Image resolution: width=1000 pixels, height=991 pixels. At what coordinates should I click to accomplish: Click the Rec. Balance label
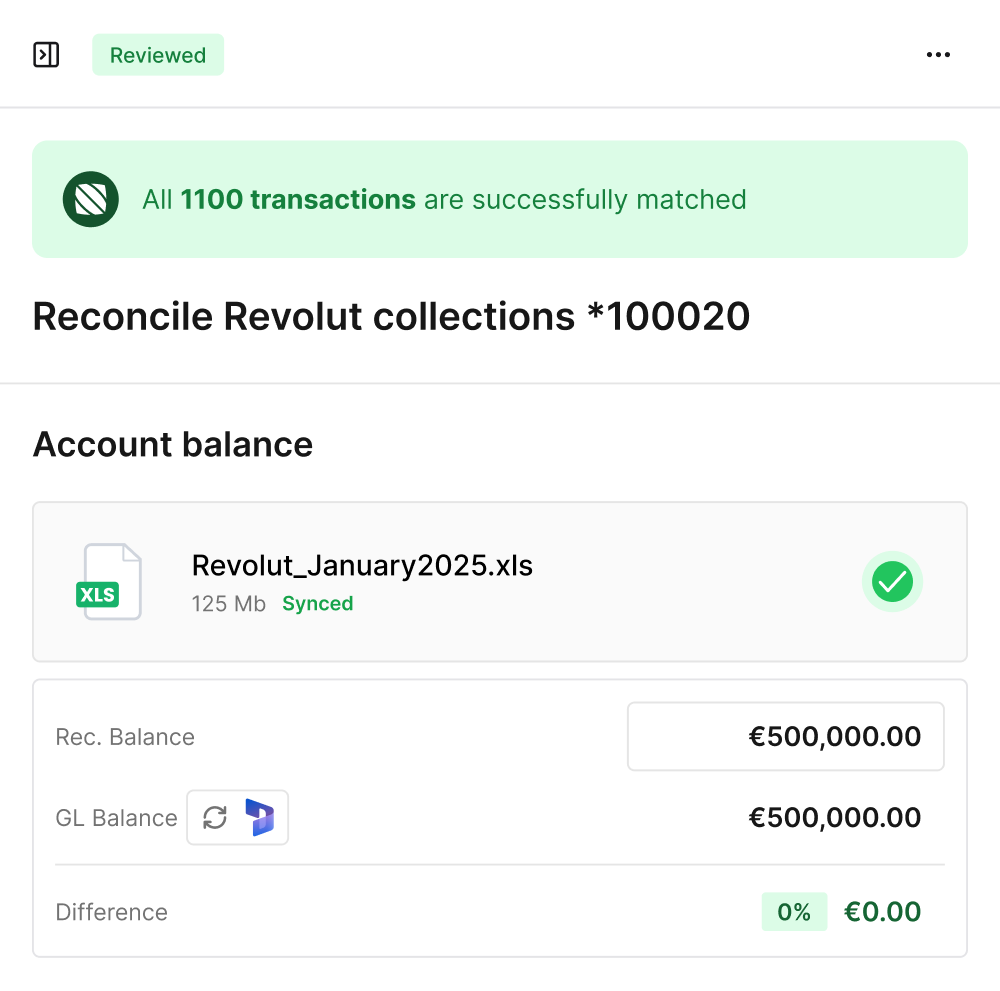tap(125, 738)
